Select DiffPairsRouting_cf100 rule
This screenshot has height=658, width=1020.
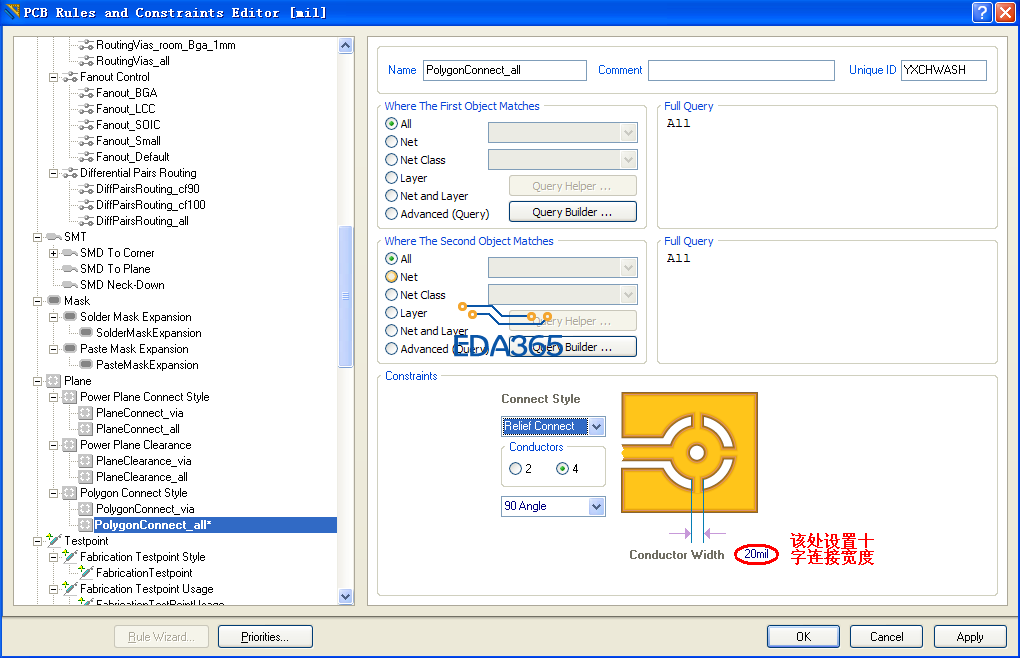click(151, 205)
